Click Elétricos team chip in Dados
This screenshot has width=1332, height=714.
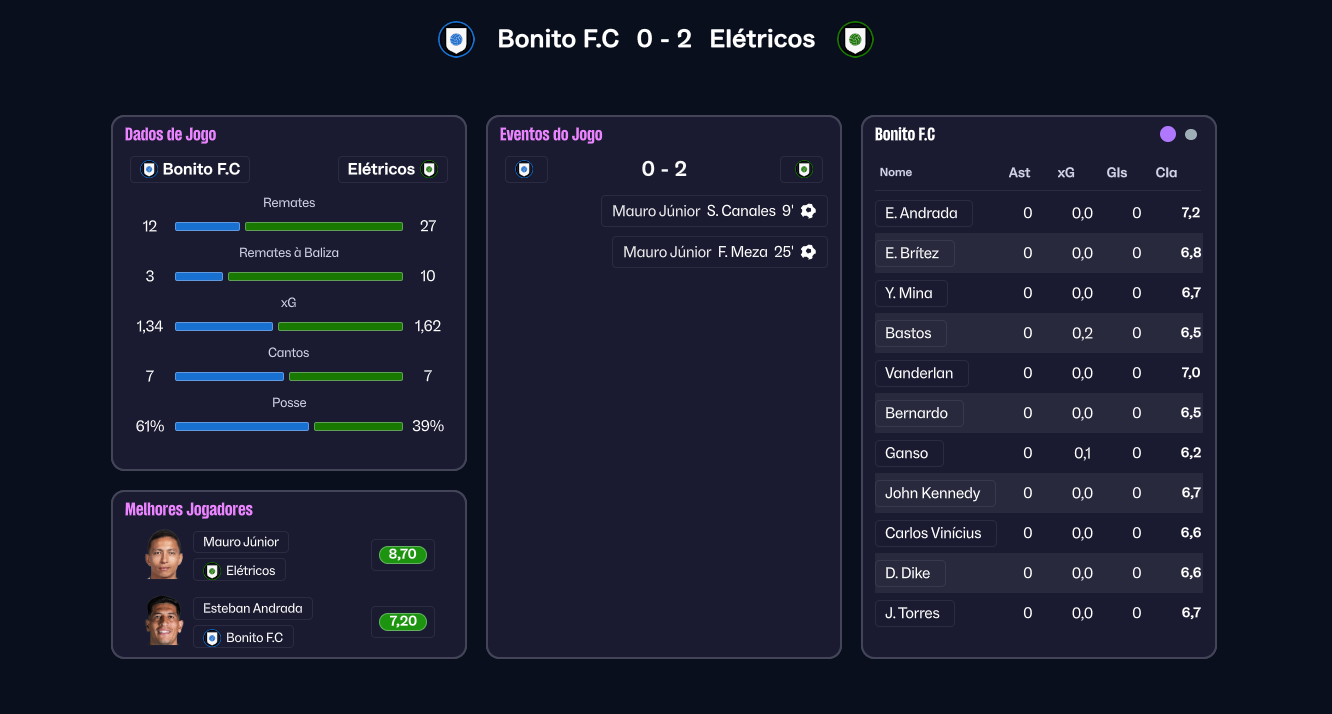[392, 170]
